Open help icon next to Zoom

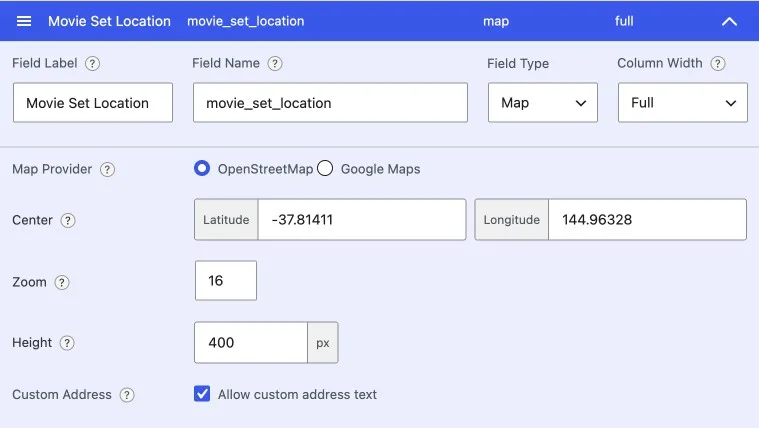tap(62, 282)
